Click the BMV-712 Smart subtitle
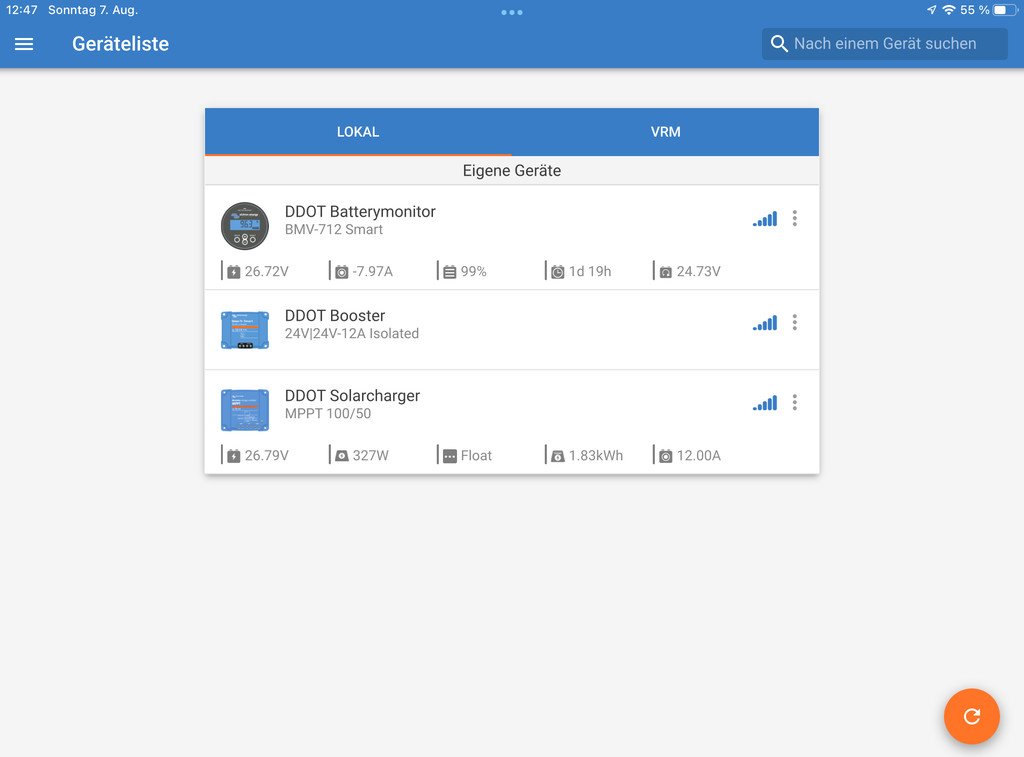1024x757 pixels. coord(334,229)
